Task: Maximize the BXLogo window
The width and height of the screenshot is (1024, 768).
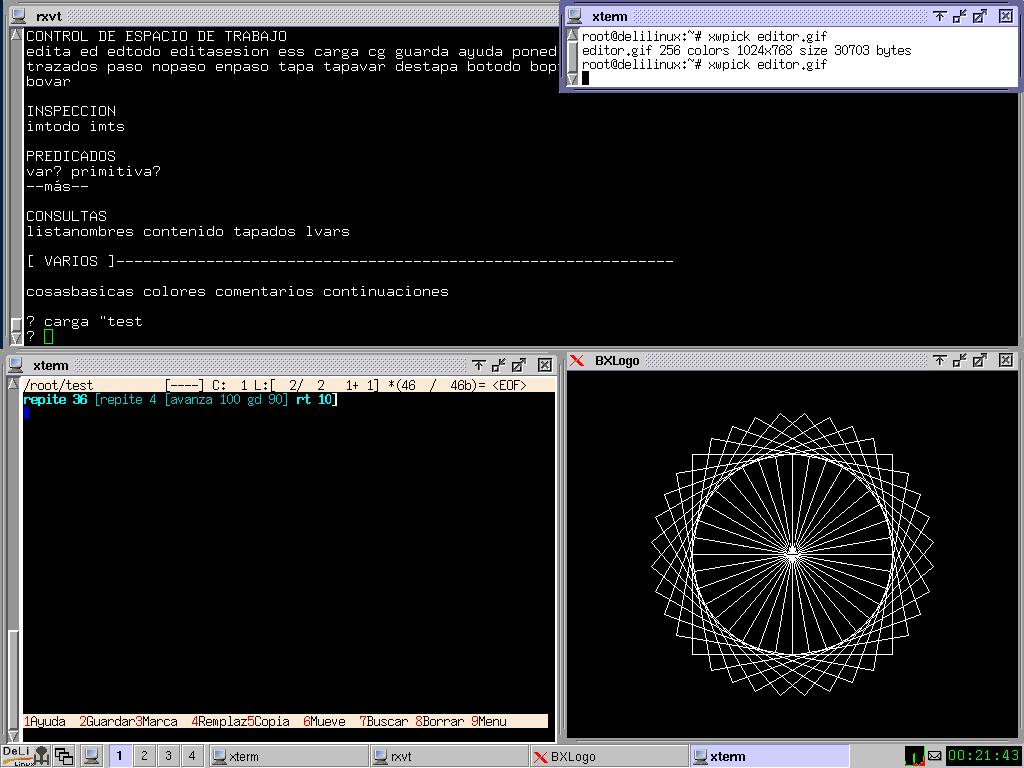Action: (980, 361)
